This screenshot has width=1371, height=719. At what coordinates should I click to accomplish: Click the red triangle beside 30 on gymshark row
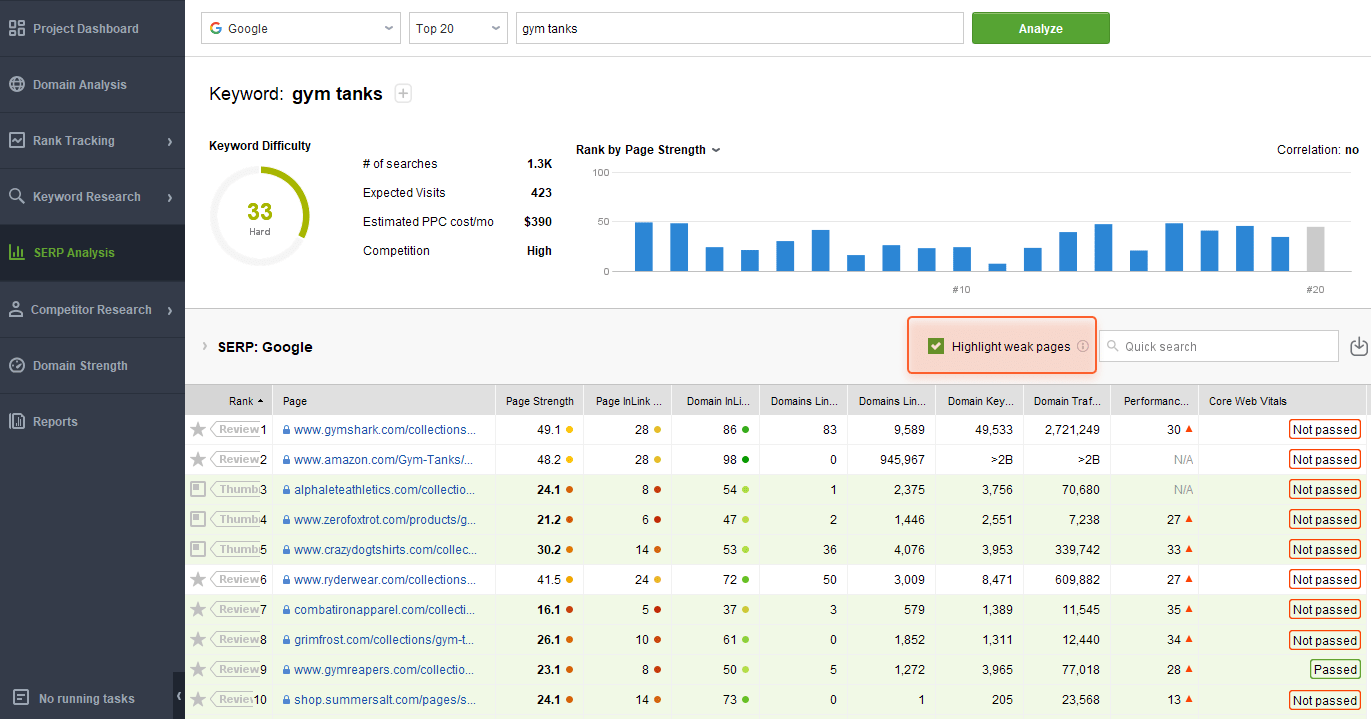tap(1190, 429)
